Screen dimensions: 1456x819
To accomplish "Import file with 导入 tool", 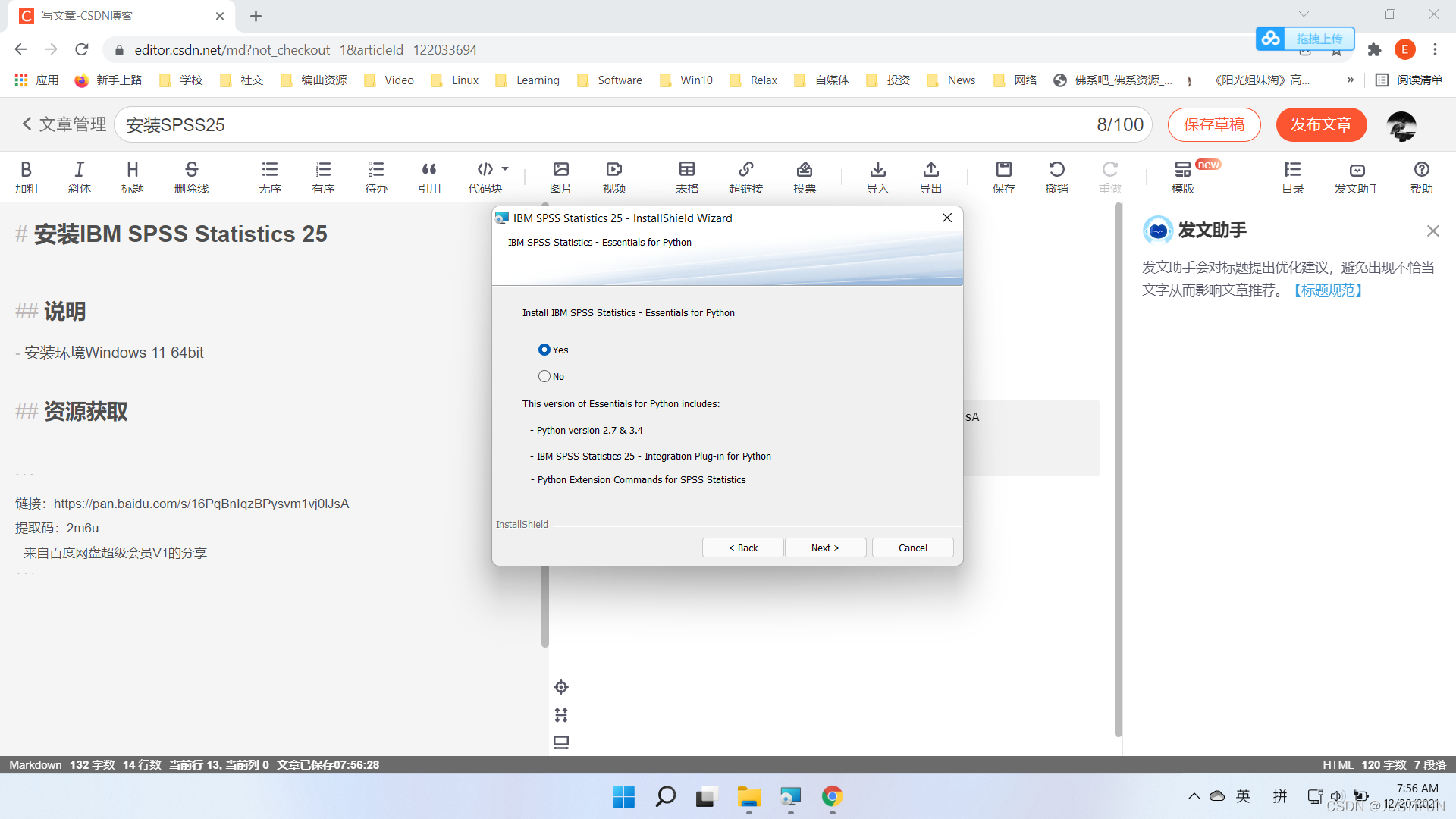I will (878, 177).
